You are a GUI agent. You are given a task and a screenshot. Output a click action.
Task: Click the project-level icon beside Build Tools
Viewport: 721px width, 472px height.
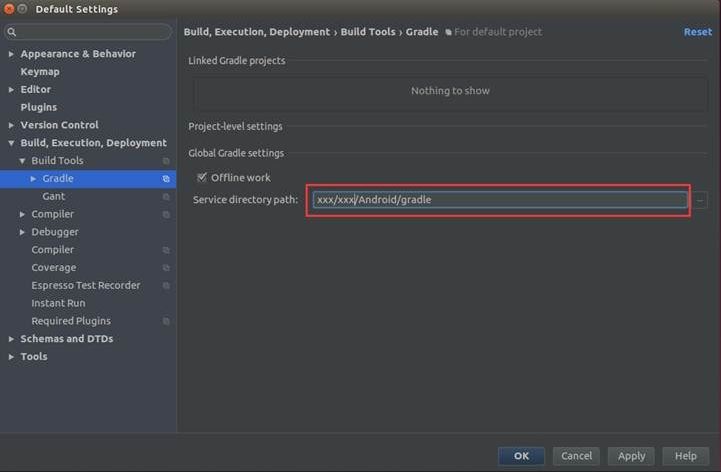pyautogui.click(x=166, y=161)
